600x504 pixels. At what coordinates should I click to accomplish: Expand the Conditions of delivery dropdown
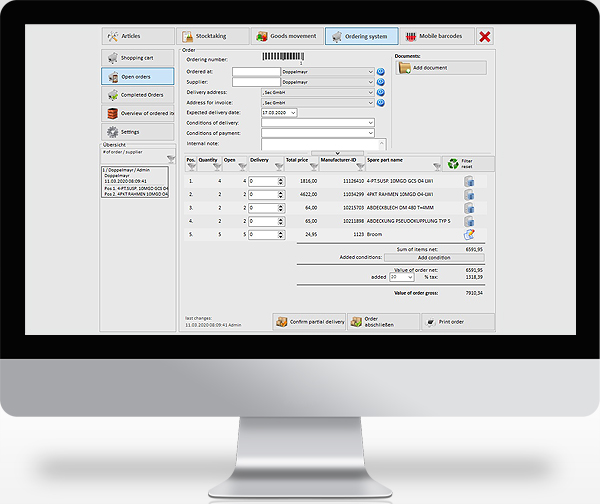click(x=371, y=122)
